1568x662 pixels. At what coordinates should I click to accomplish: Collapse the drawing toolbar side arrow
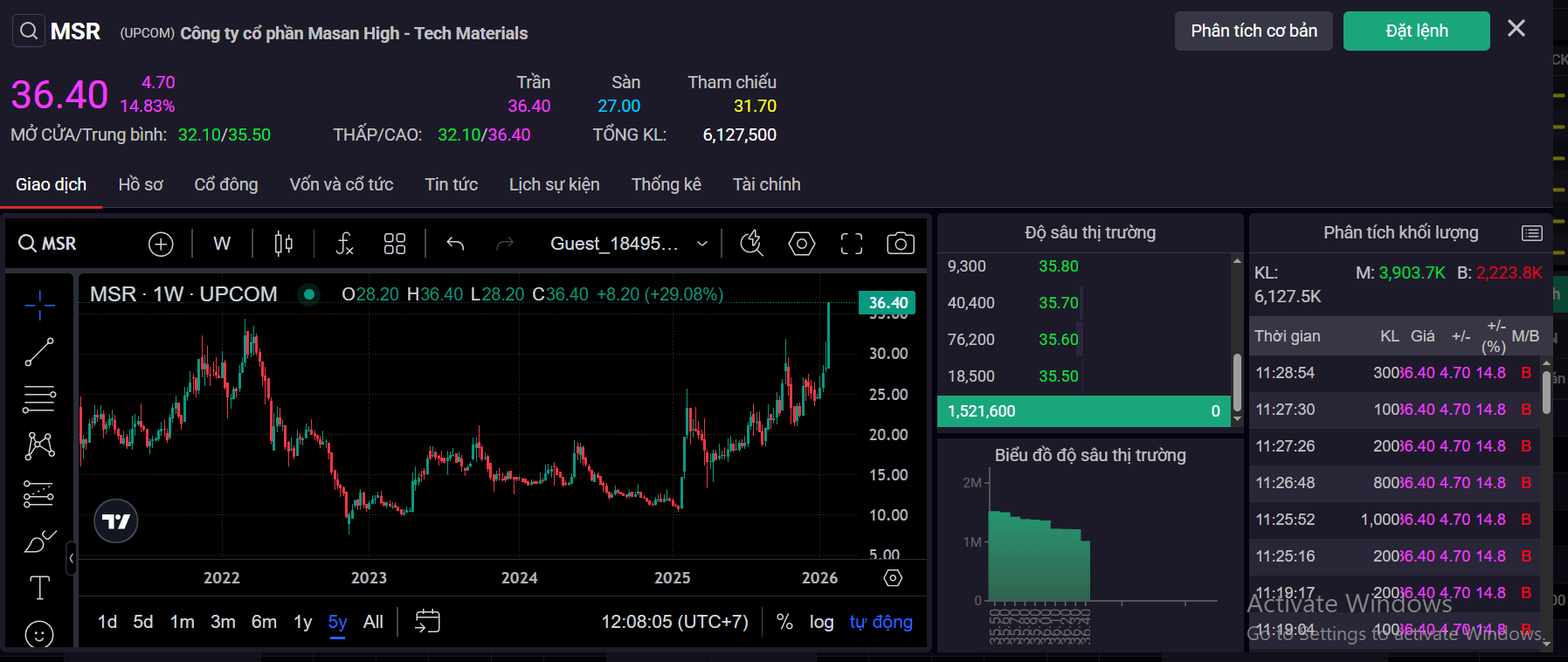(71, 558)
